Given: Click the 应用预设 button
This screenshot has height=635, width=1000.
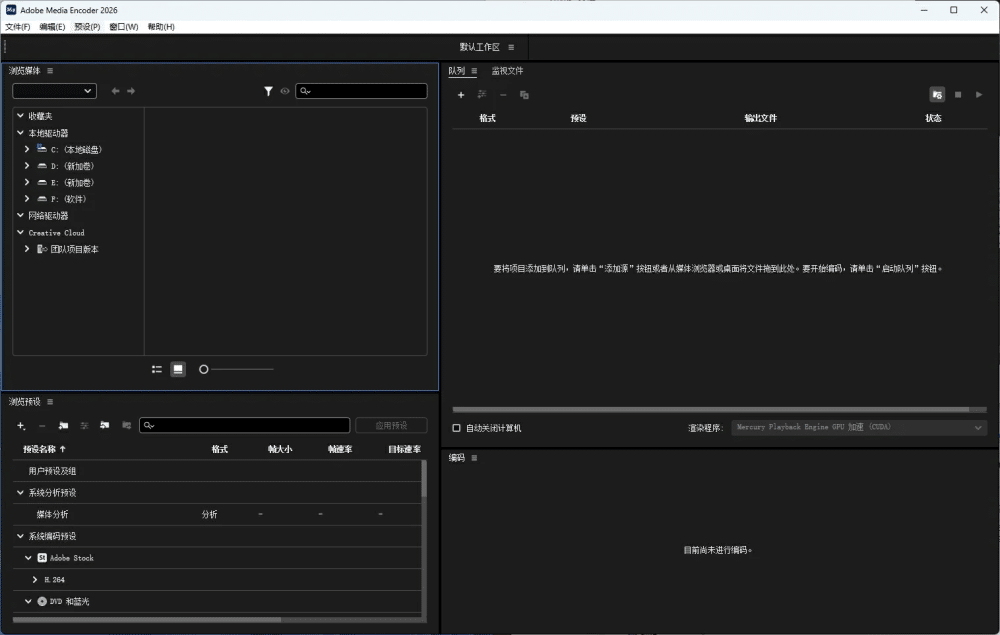Looking at the screenshot, I should click(x=391, y=424).
